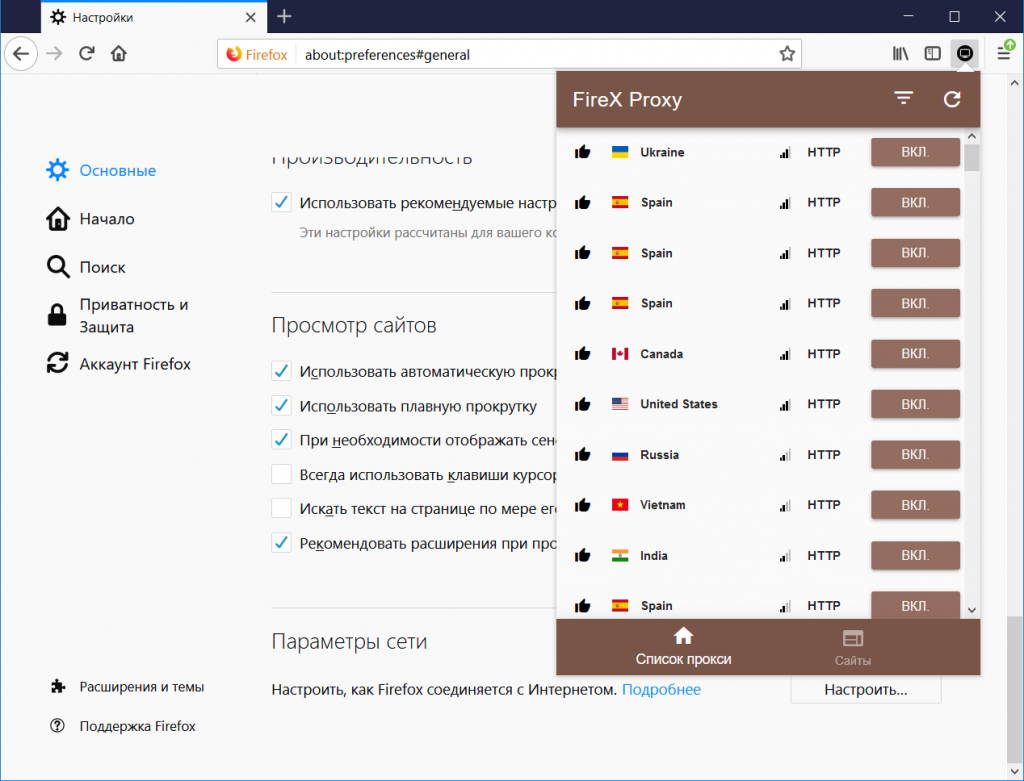
Task: Enable 'Всегда использовать клавиши курсор…' checkbox
Action: (281, 474)
